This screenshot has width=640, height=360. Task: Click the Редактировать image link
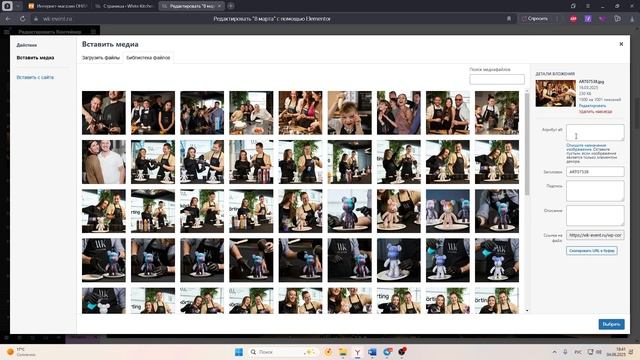(x=592, y=106)
